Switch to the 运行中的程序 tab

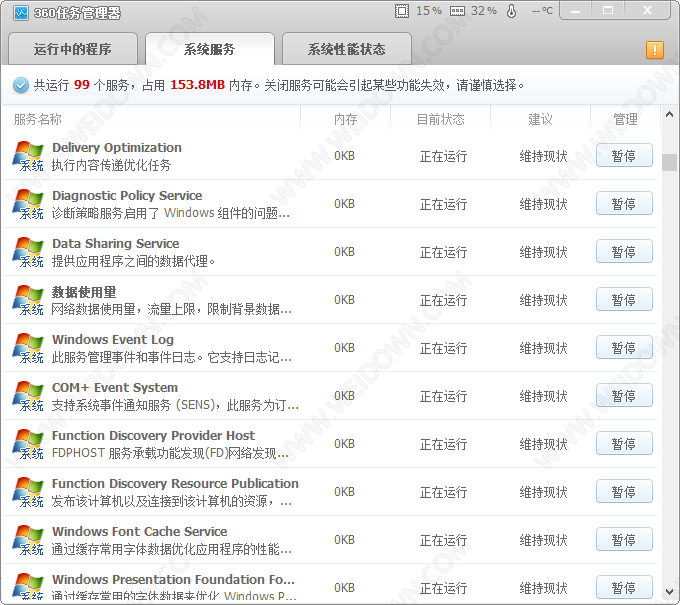pyautogui.click(x=73, y=49)
